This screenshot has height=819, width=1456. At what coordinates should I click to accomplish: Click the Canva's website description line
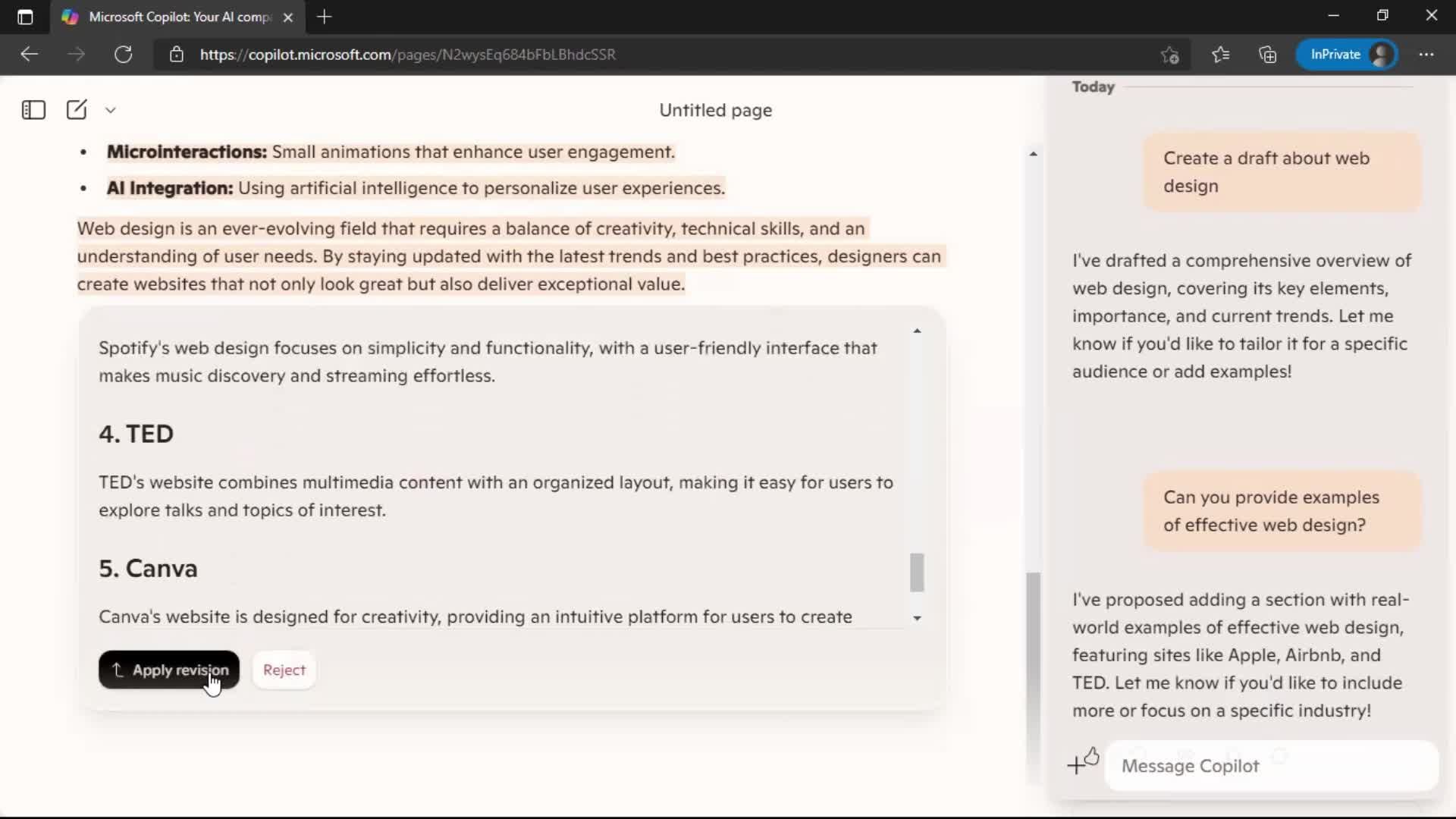click(x=475, y=617)
